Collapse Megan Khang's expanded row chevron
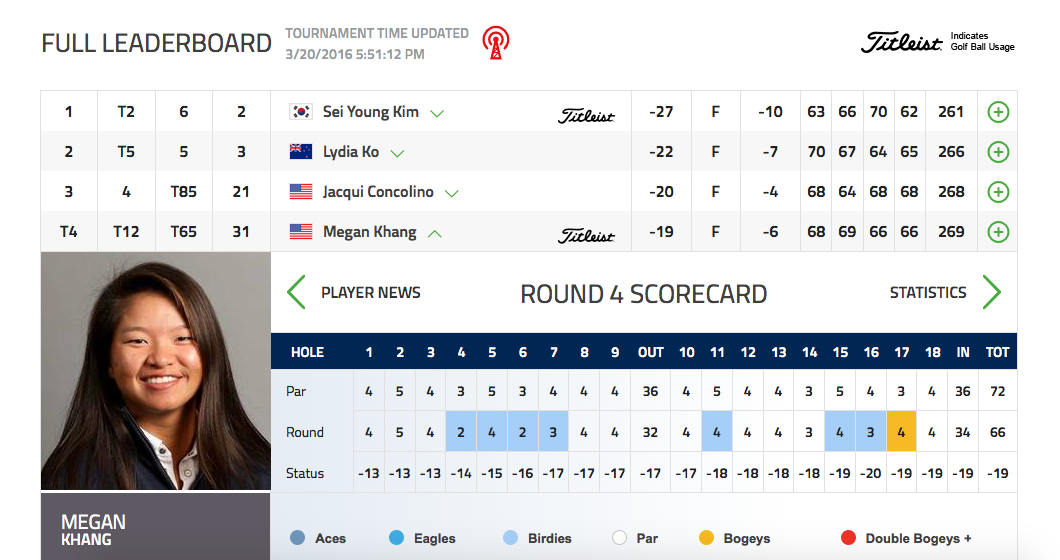This screenshot has width=1060, height=560. click(x=435, y=233)
